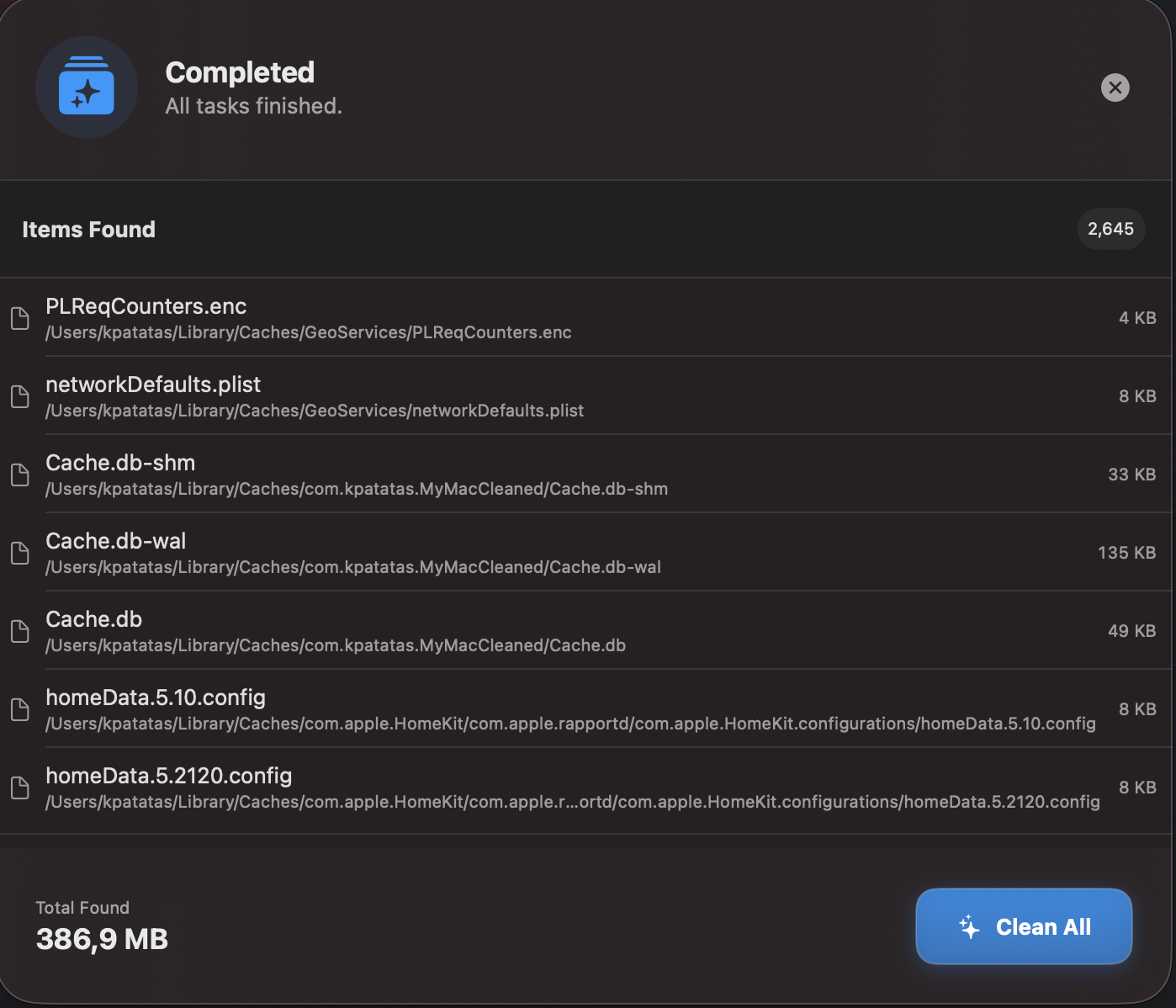The height and width of the screenshot is (1008, 1176).
Task: Click the Completed title text
Action: tap(240, 72)
